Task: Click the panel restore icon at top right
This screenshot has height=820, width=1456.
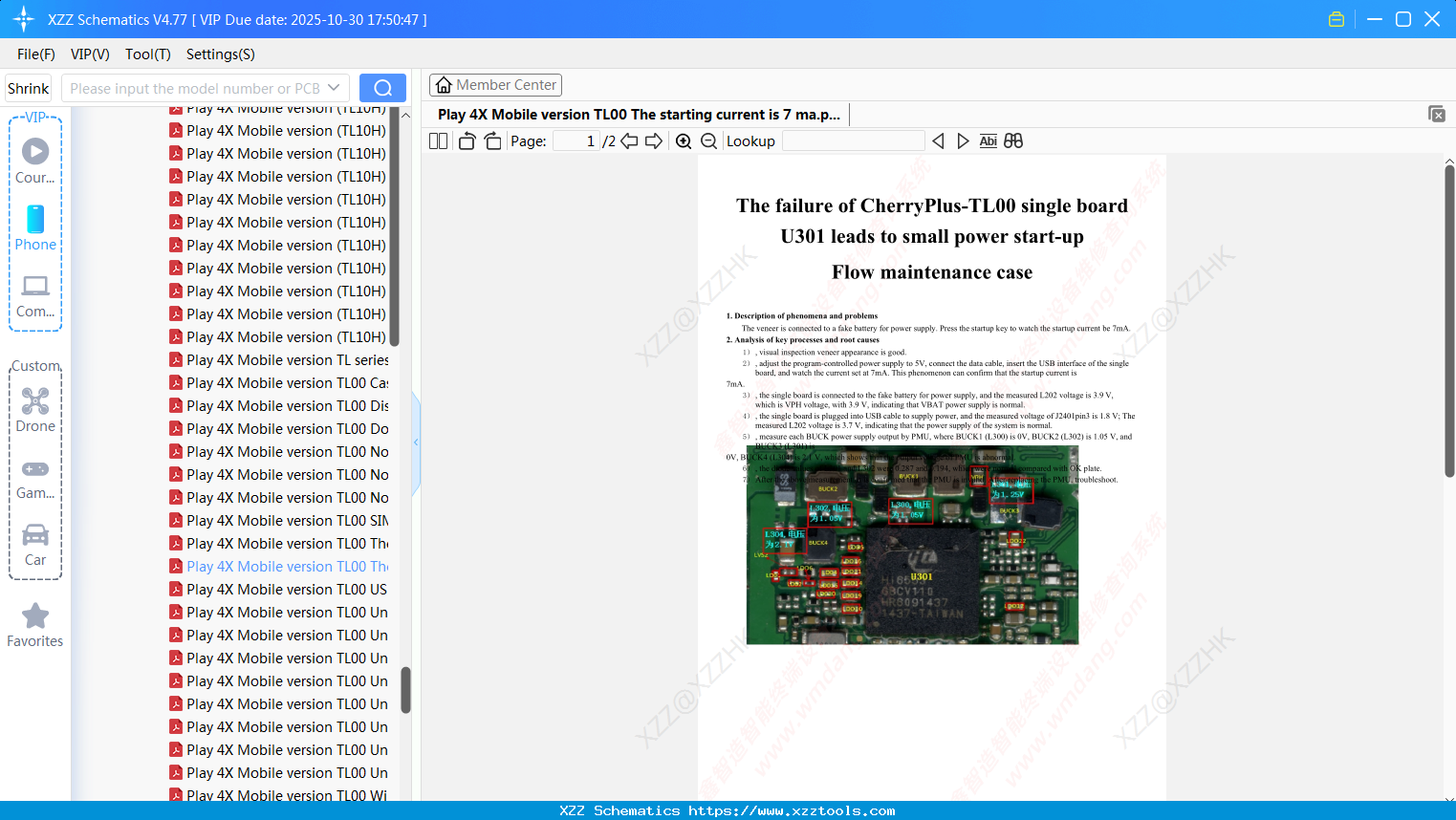Action: [1437, 114]
